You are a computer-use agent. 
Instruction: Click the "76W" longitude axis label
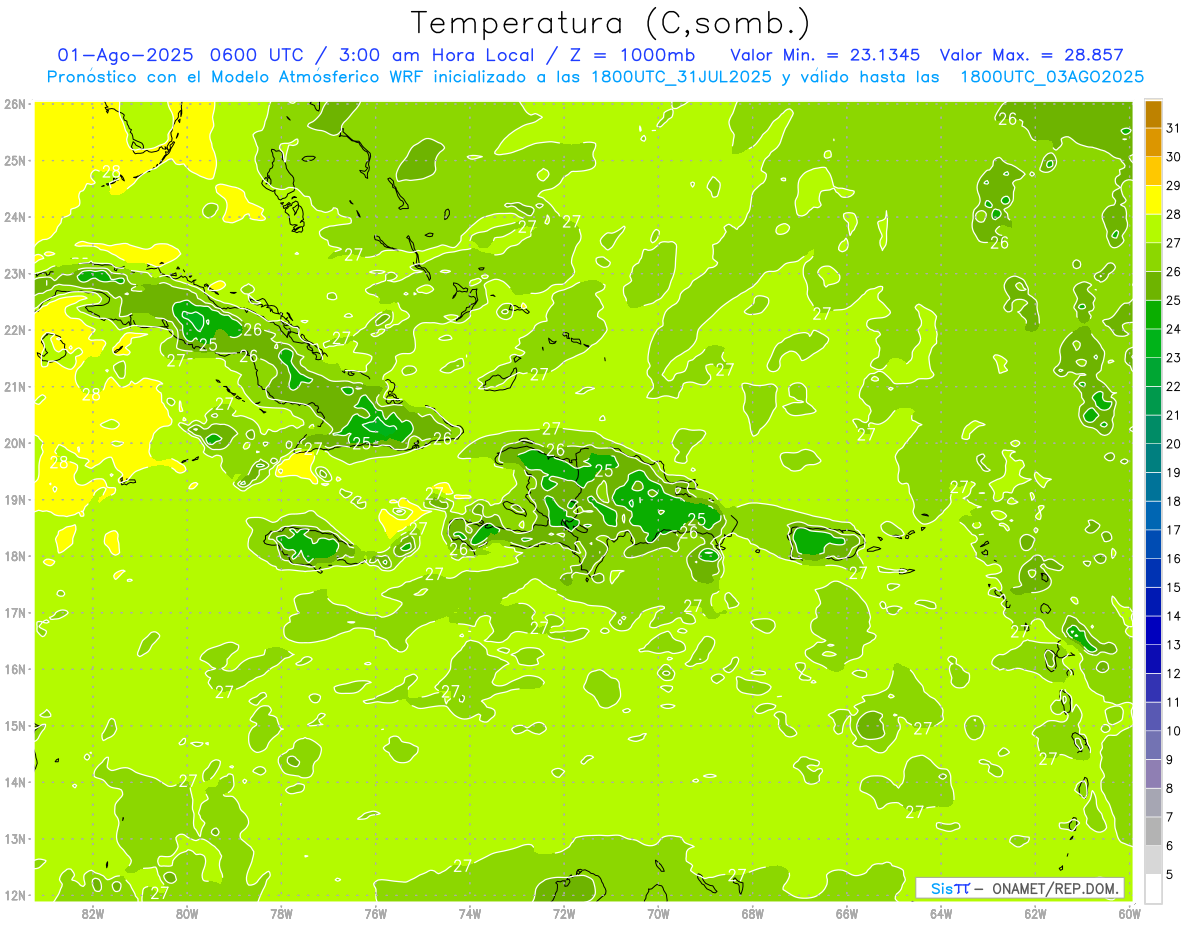376,913
